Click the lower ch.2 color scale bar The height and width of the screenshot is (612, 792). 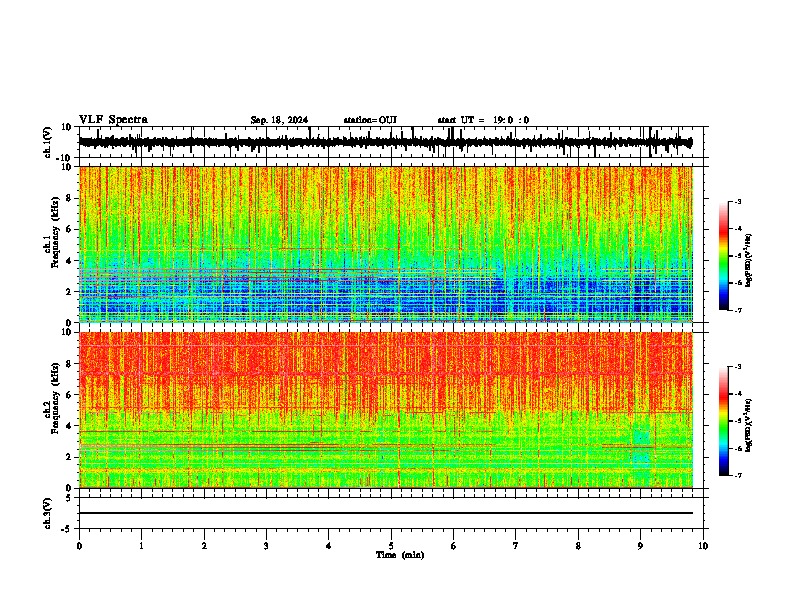[x=724, y=421]
